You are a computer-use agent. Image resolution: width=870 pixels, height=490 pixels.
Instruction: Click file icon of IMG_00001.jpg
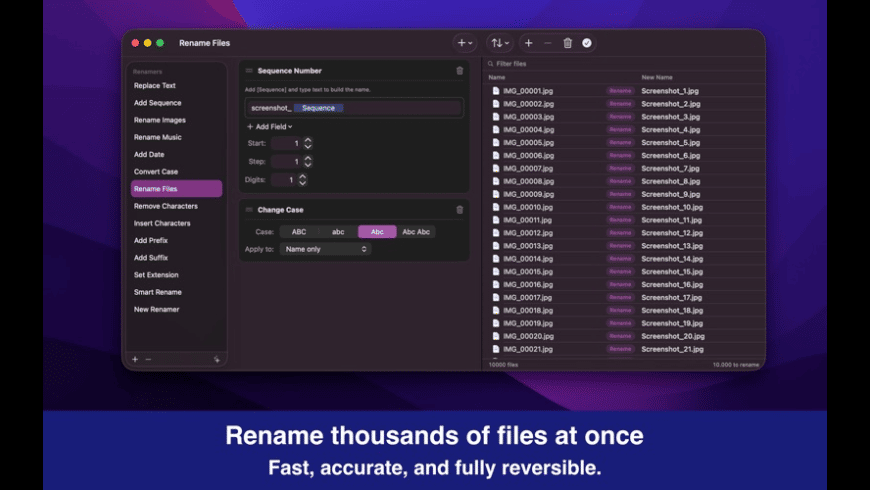coord(496,90)
